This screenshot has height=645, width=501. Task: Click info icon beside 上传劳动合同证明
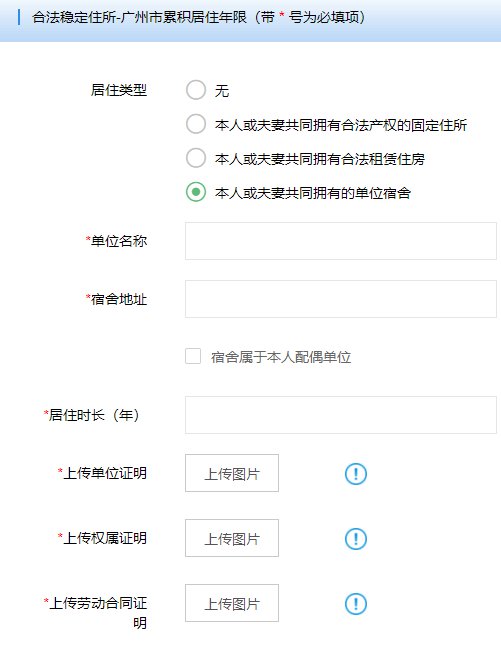[355, 603]
